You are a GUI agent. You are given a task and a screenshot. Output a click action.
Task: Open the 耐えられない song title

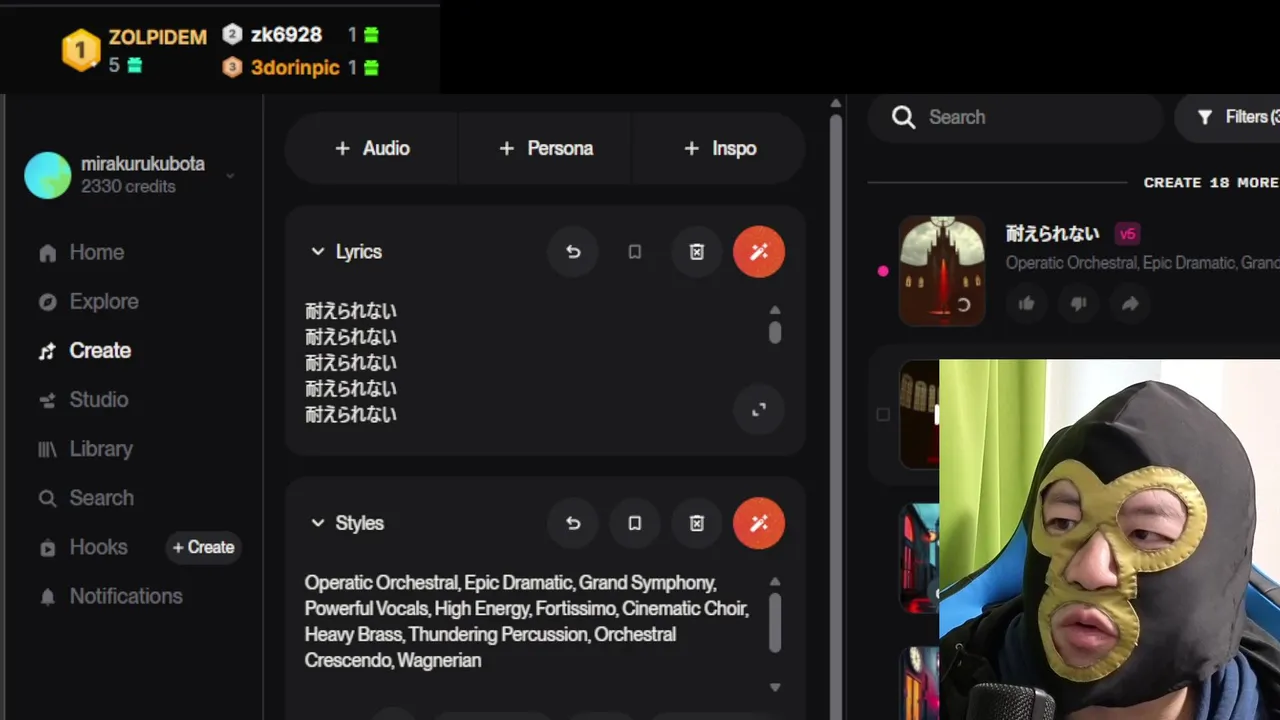point(1052,234)
